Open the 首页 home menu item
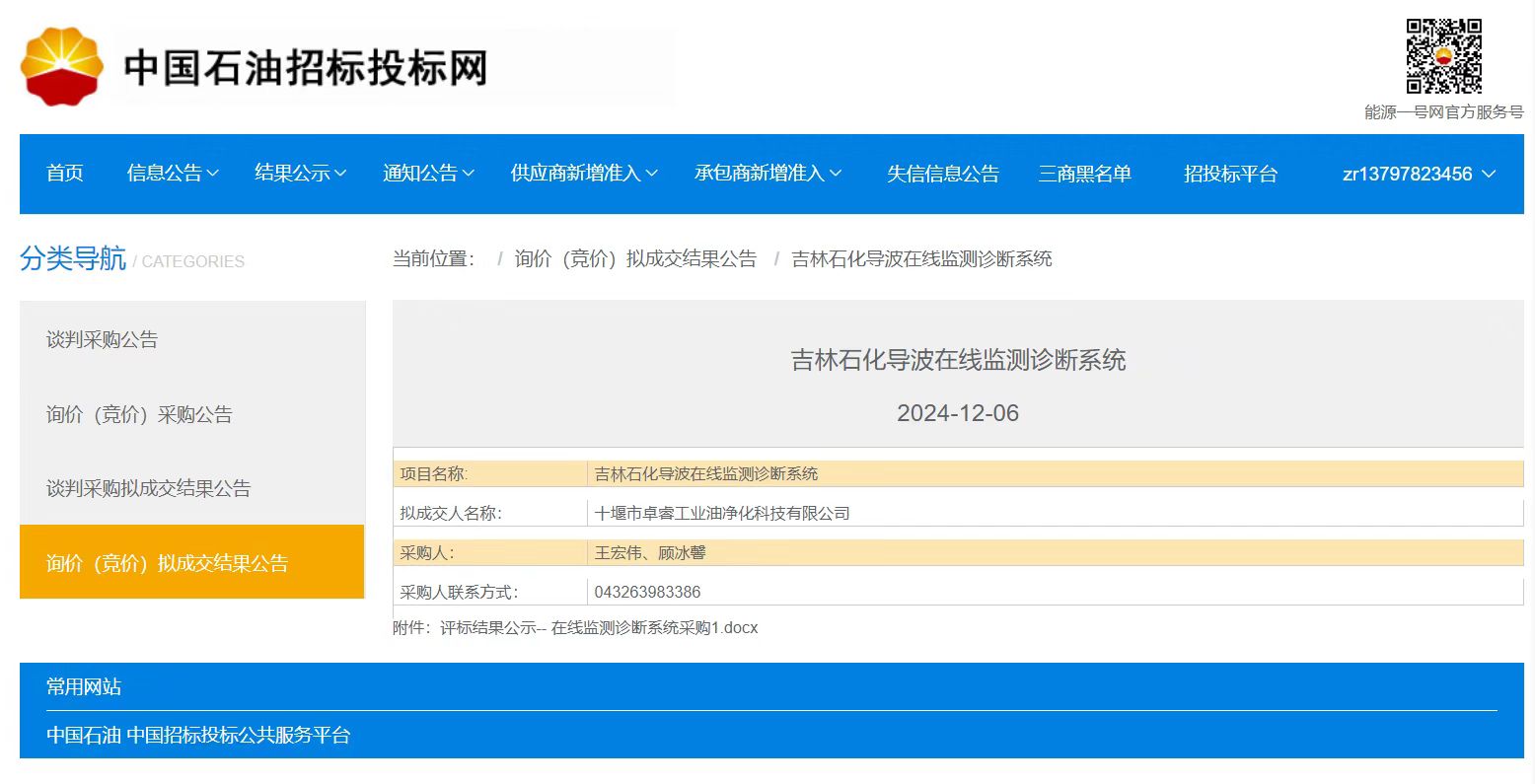Screen dimensions: 1535x784 pos(65,174)
